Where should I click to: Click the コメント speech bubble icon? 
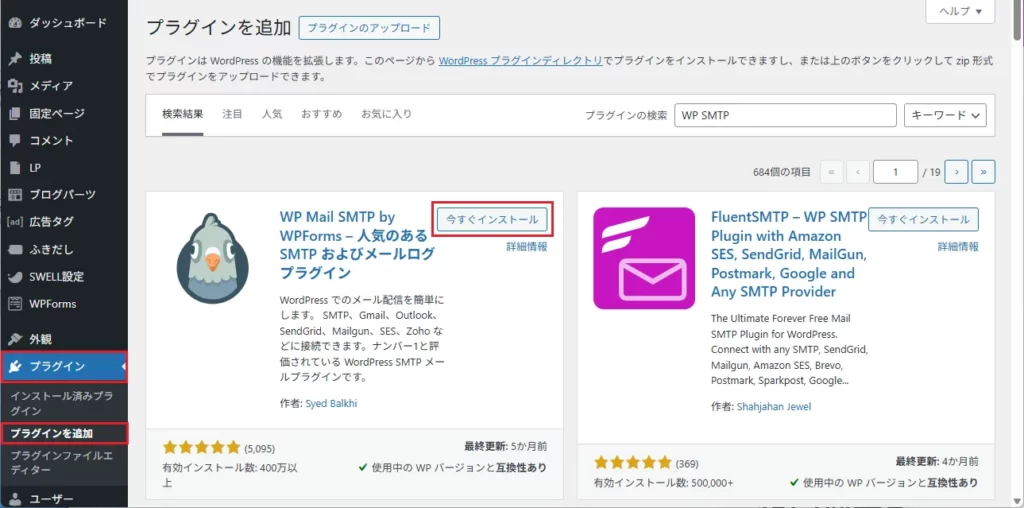pos(15,141)
